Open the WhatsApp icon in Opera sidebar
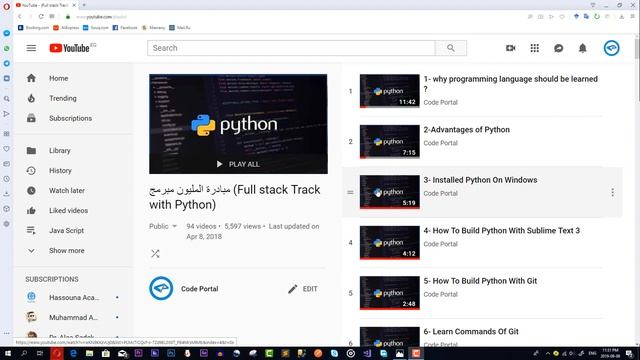 [x=7, y=48]
